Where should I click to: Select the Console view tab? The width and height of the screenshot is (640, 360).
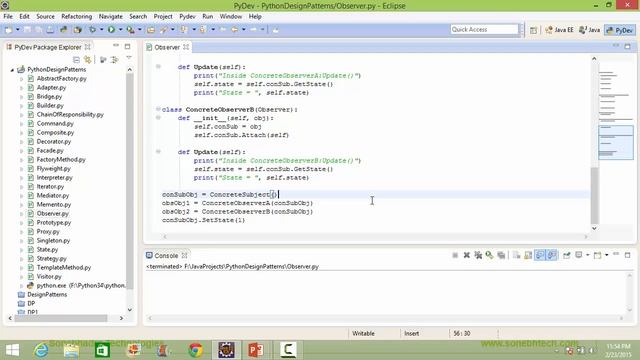(x=166, y=256)
